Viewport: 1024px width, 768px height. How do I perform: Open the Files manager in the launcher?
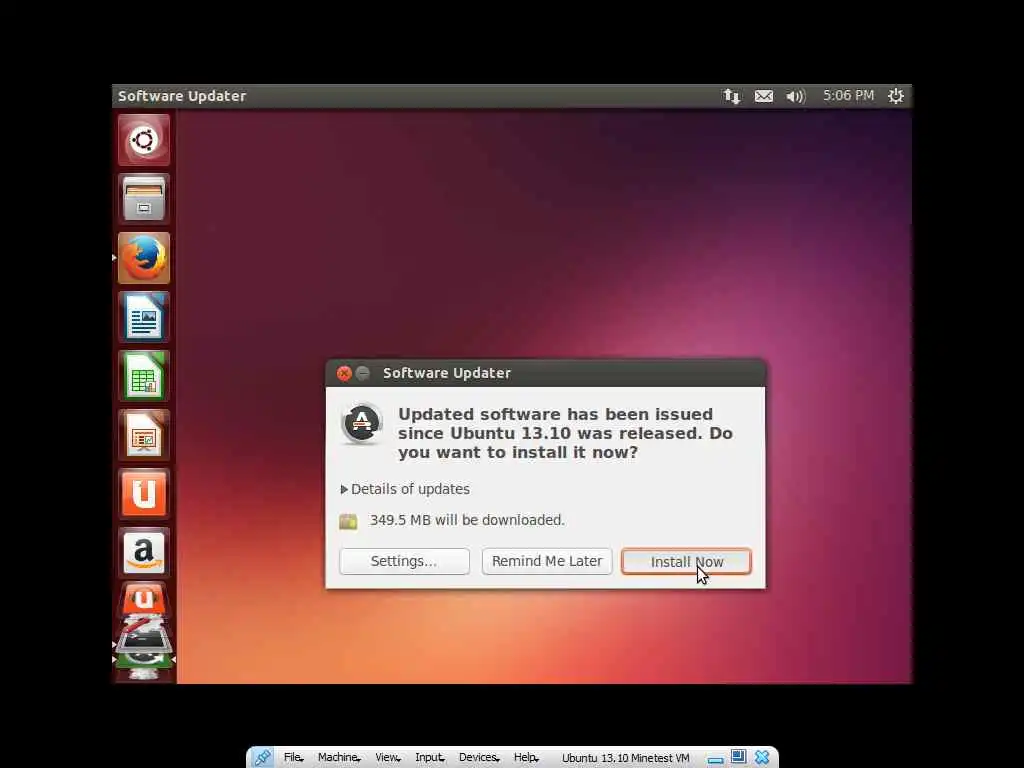click(x=144, y=199)
